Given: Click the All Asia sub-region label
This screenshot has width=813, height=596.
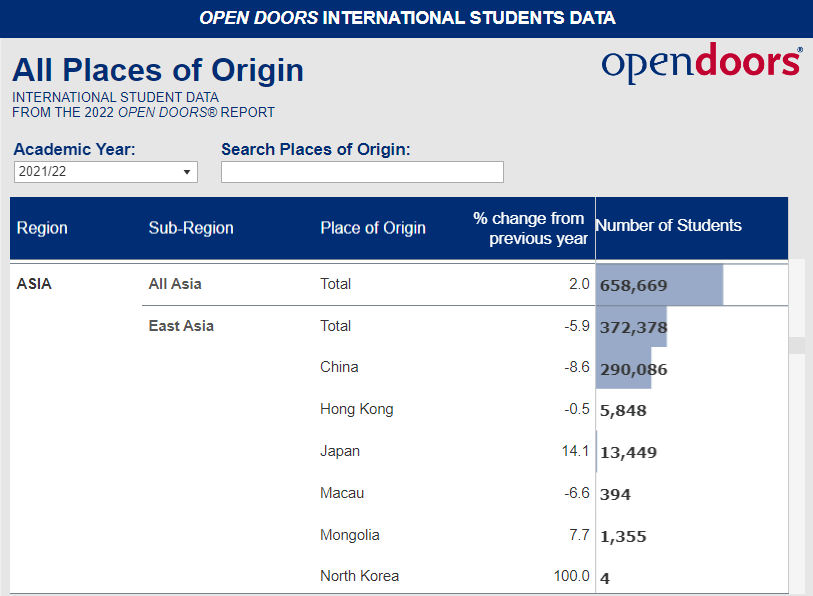Looking at the screenshot, I should pyautogui.click(x=175, y=284).
